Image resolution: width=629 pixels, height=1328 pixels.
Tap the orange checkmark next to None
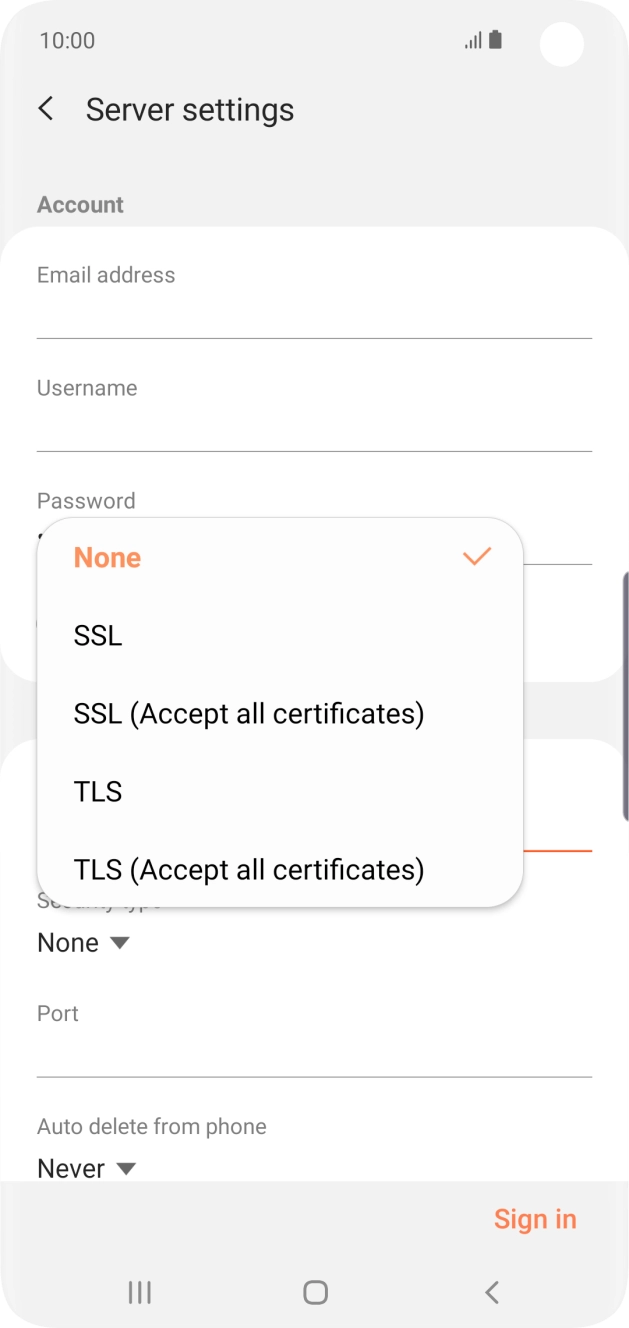[x=477, y=557]
